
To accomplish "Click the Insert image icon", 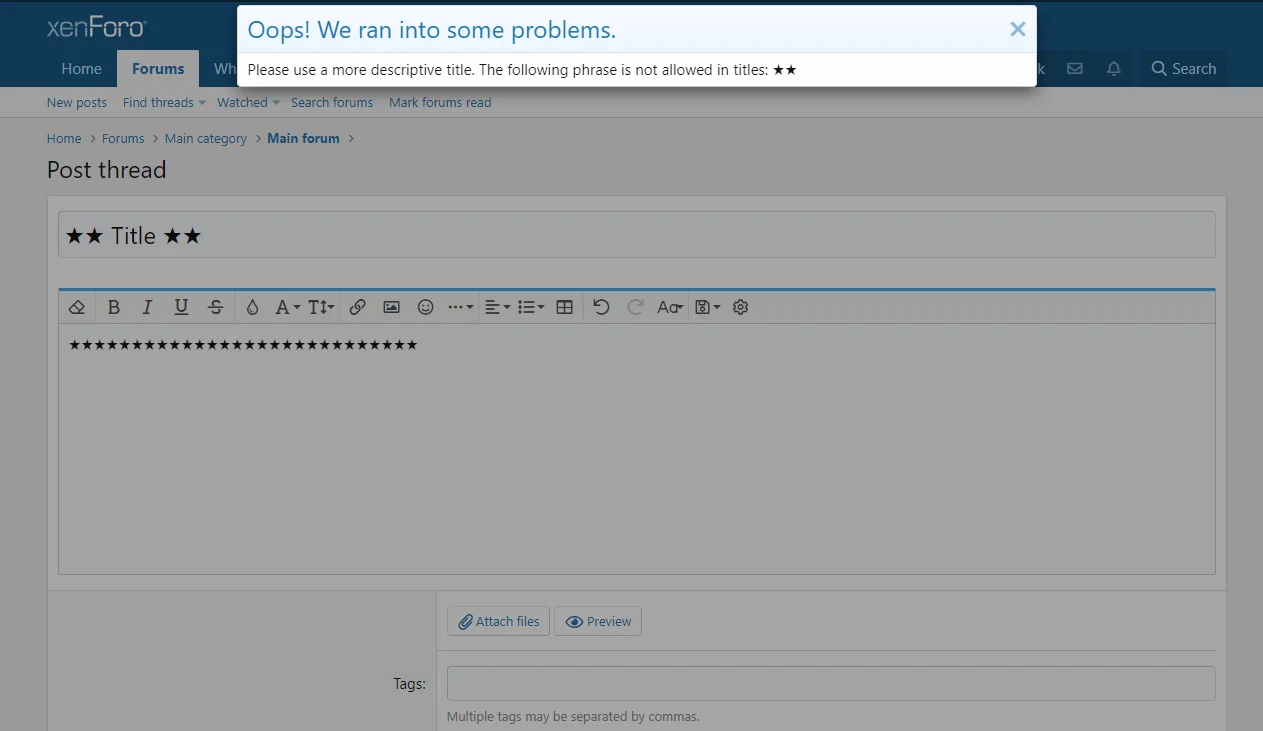I will (391, 308).
